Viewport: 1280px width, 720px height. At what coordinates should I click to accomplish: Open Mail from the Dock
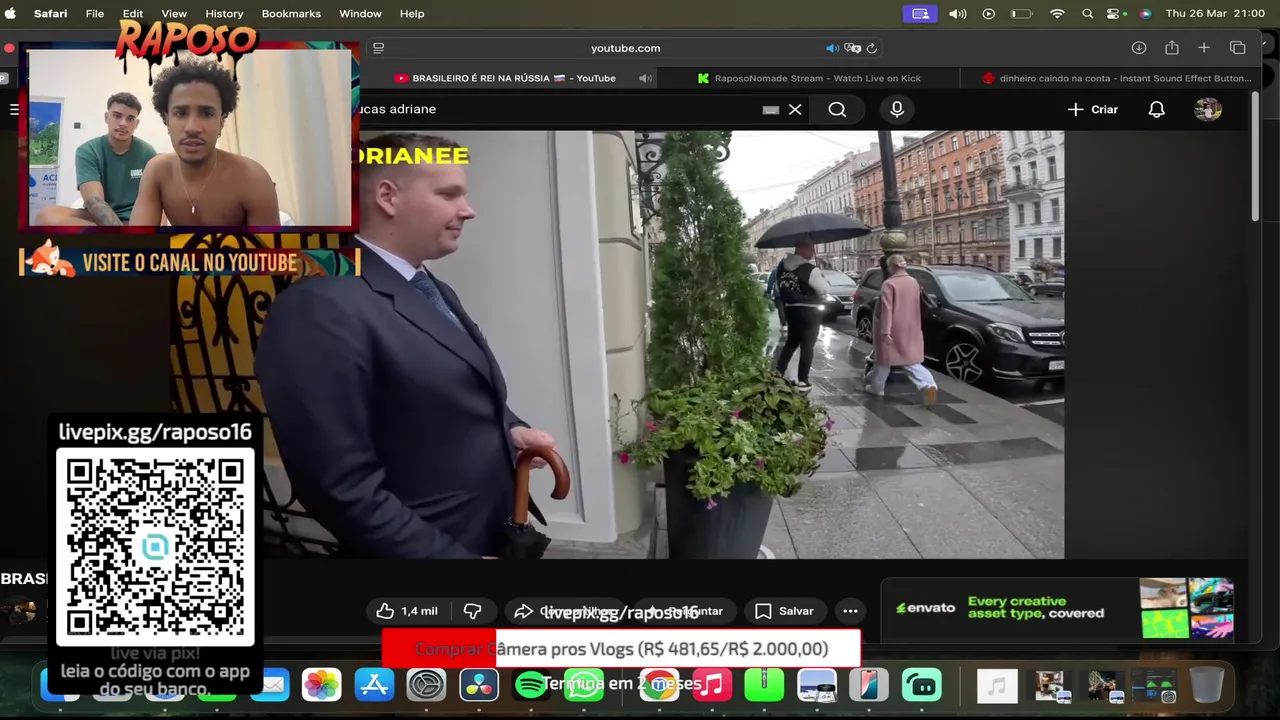point(272,685)
